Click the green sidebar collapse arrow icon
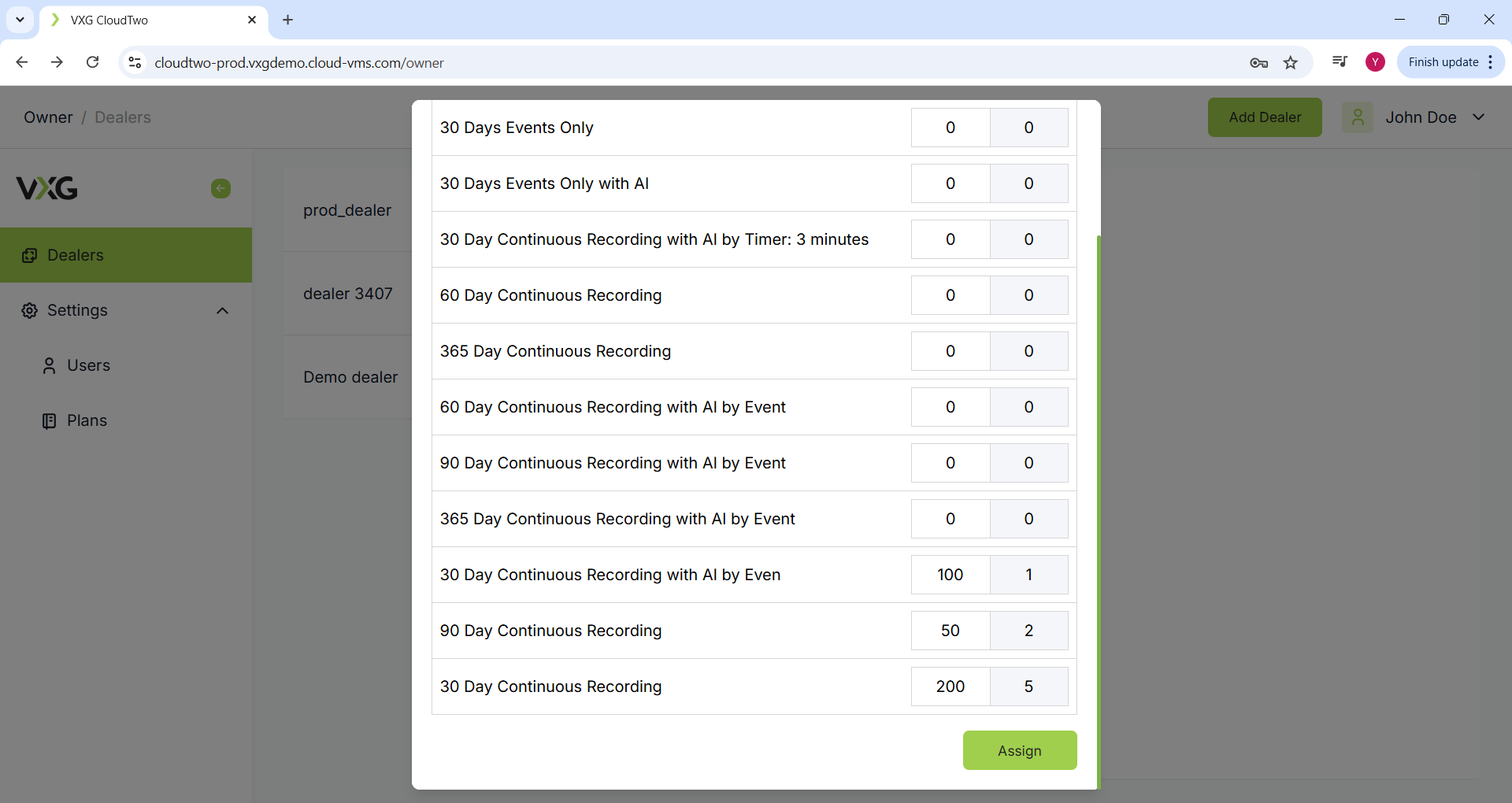Image resolution: width=1512 pixels, height=803 pixels. pyautogui.click(x=220, y=188)
